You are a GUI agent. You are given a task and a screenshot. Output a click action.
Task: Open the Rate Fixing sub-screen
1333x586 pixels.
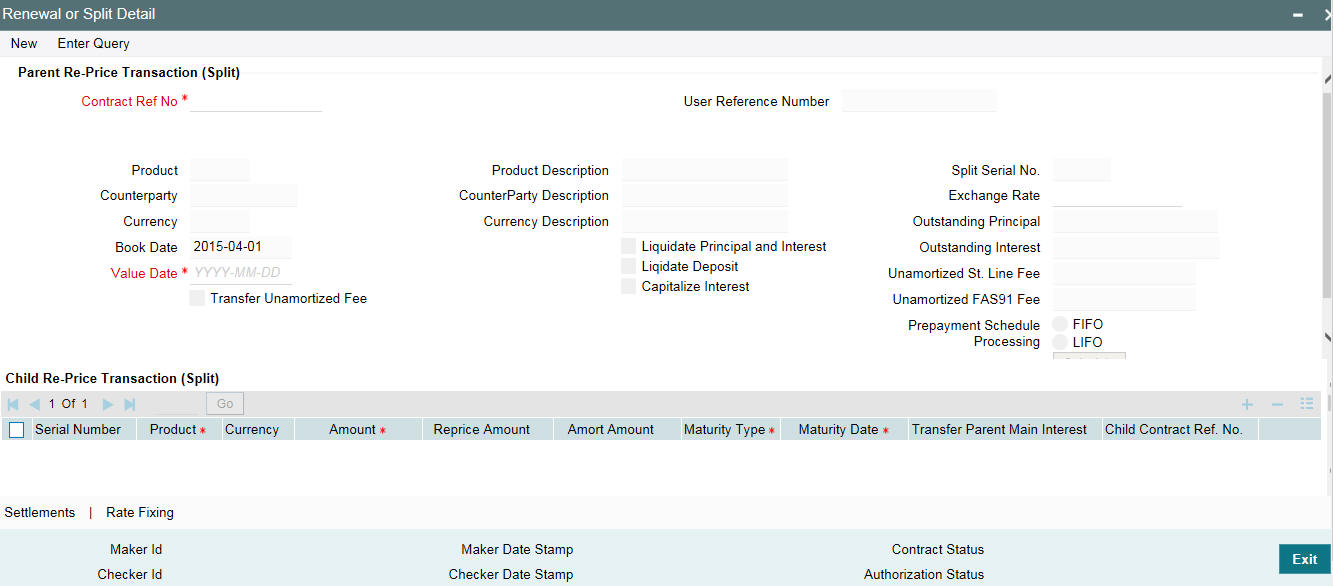pyautogui.click(x=140, y=512)
